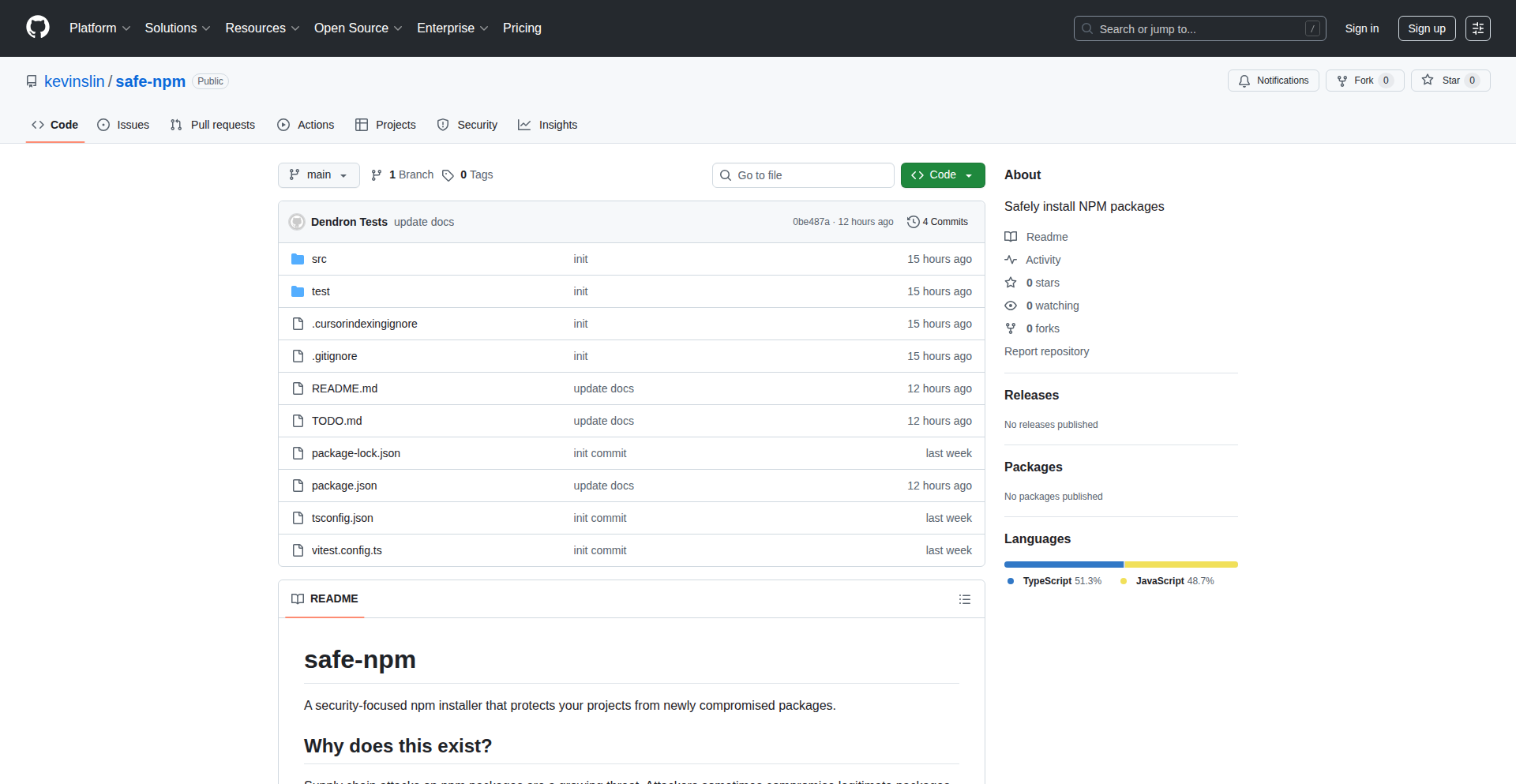Open the package.json file

pyautogui.click(x=344, y=486)
